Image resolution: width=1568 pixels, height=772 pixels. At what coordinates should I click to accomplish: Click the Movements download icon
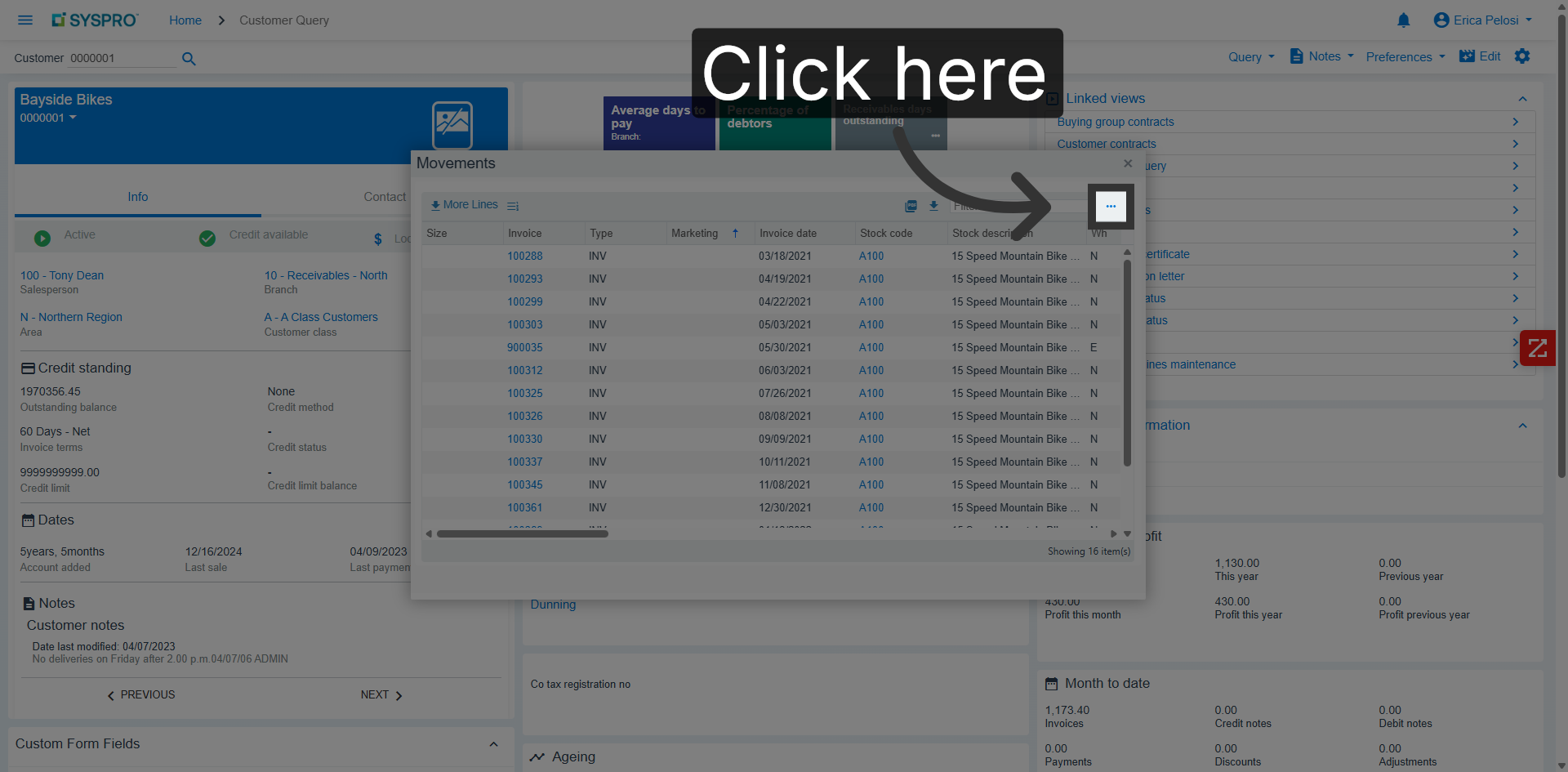pyautogui.click(x=933, y=206)
